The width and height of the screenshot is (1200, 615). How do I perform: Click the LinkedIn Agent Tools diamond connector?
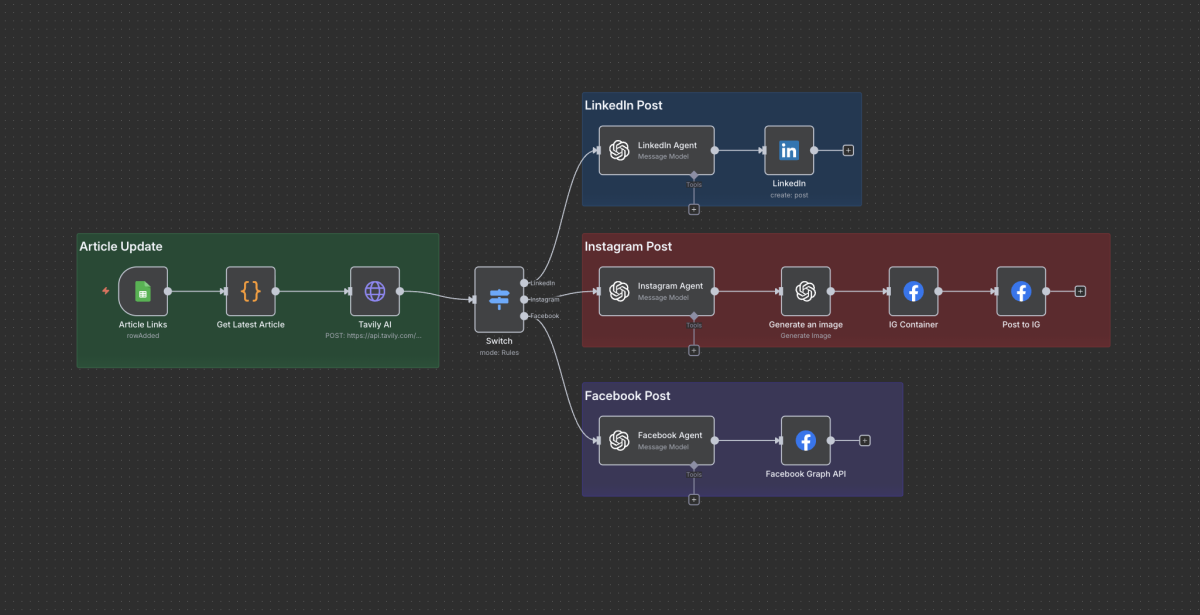(x=694, y=175)
